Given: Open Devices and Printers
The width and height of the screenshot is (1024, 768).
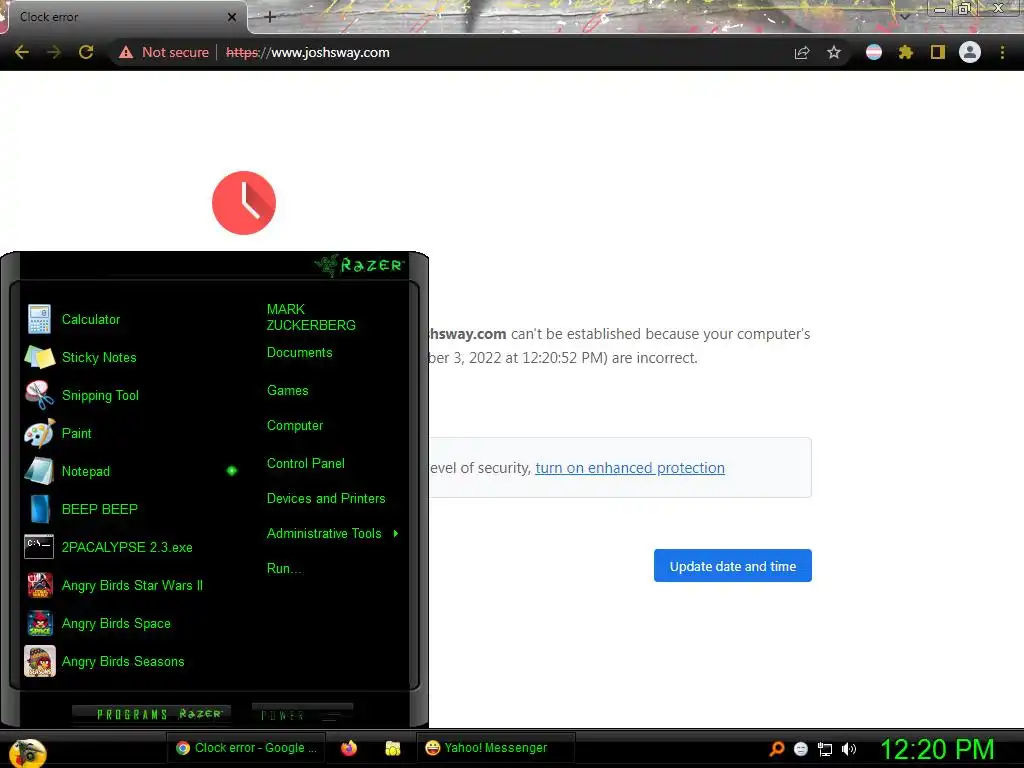Looking at the screenshot, I should point(326,498).
